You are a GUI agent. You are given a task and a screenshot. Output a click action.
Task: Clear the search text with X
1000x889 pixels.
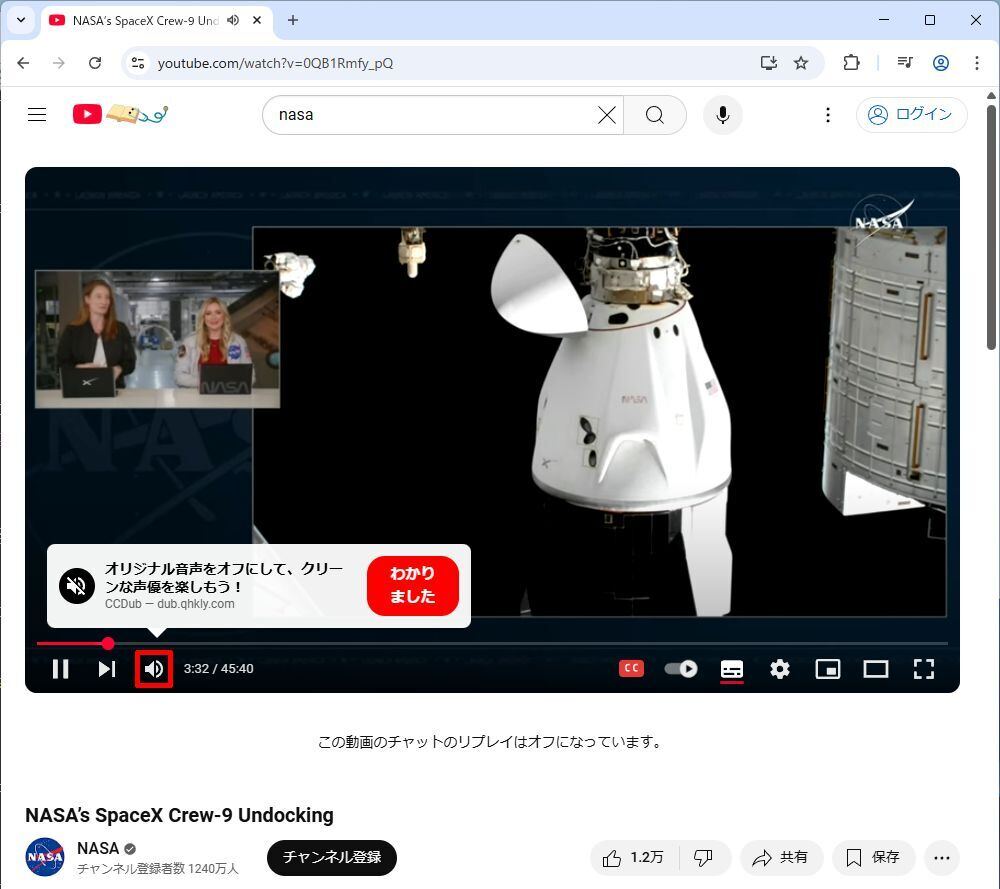coord(607,115)
